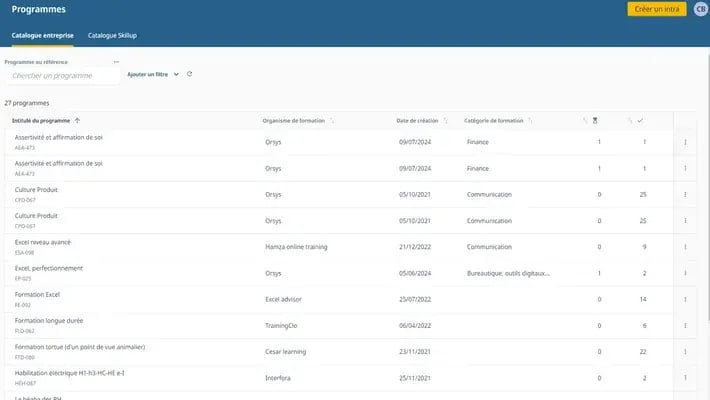Reset filters with the refresh icon
This screenshot has width=710, height=400.
pyautogui.click(x=189, y=74)
